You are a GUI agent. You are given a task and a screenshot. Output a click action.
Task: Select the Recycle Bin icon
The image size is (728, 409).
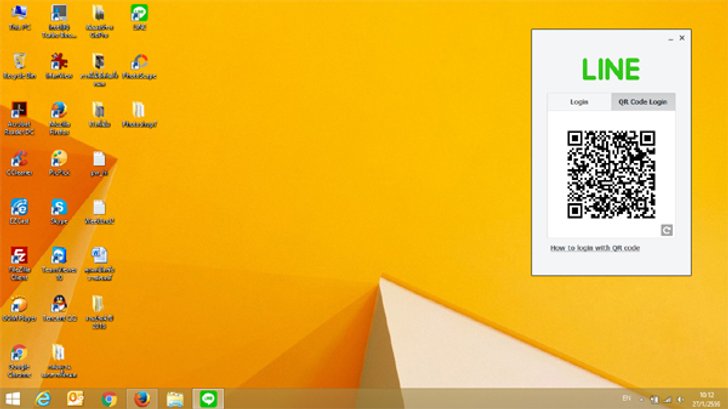20,66
